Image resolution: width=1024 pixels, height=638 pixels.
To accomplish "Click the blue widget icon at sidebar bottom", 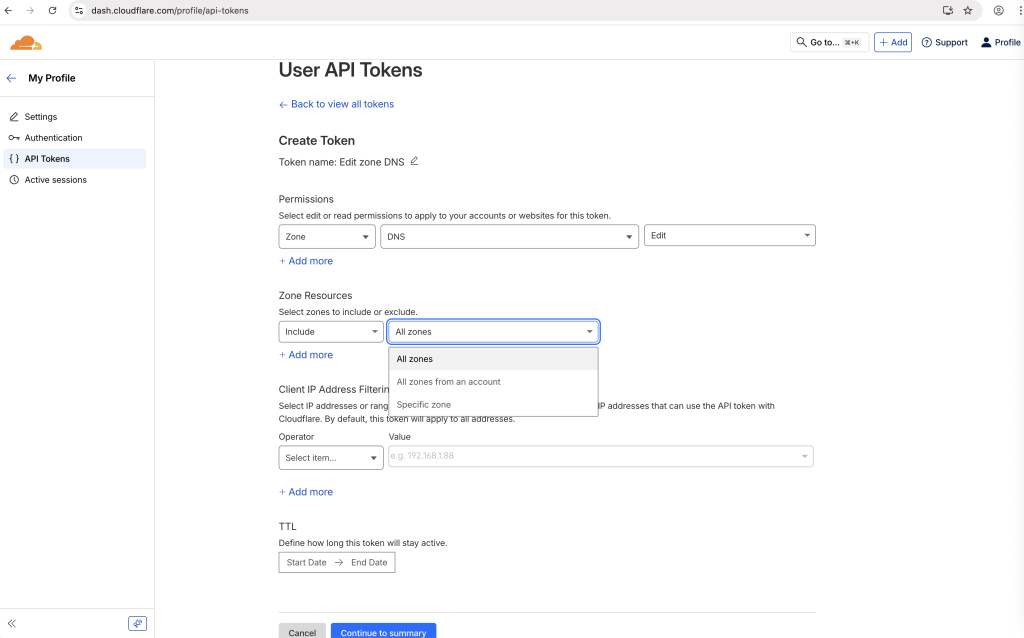I will [137, 623].
